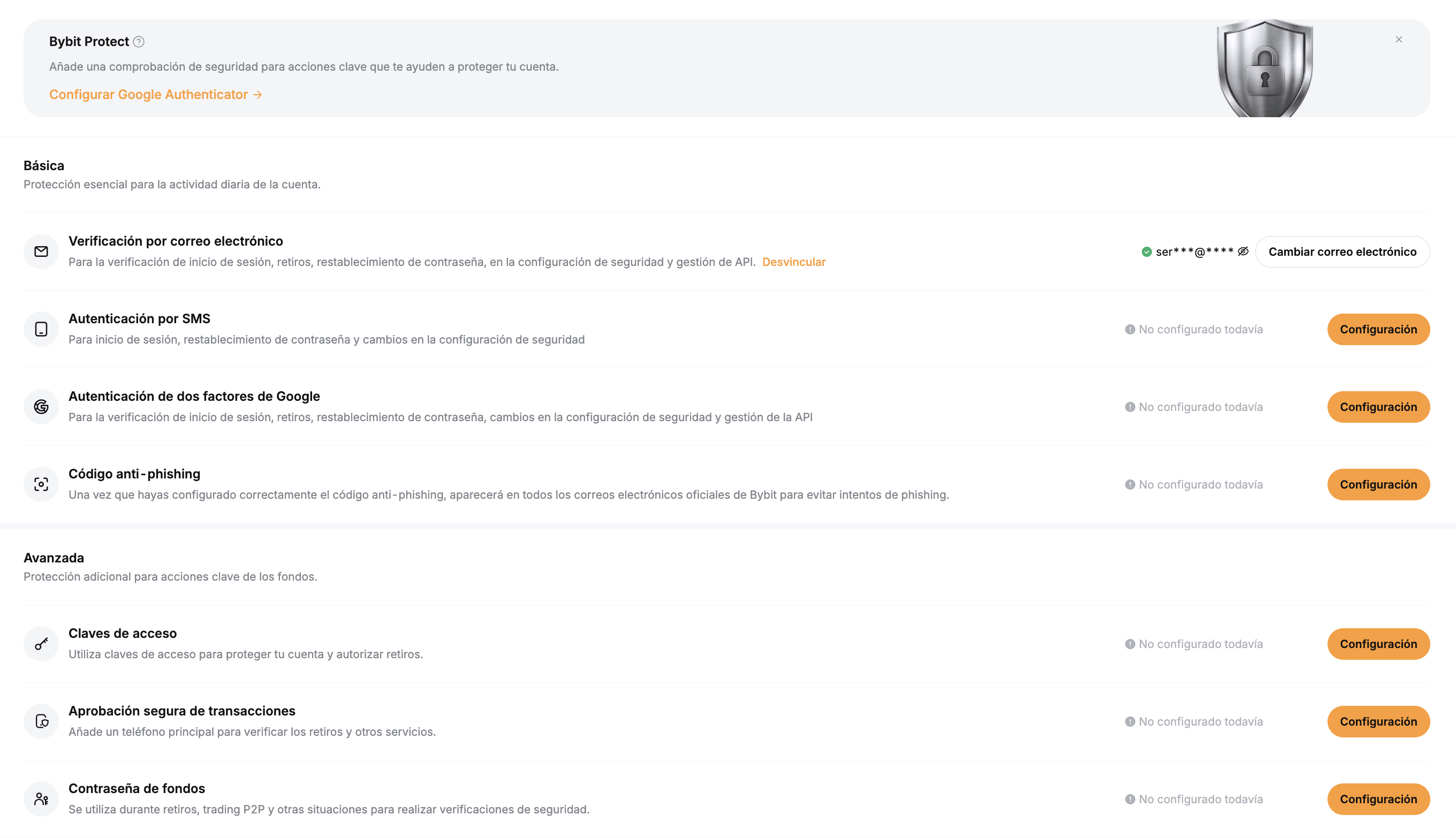Click the 'Añade una comprobación de seguridad' description

coord(304,67)
